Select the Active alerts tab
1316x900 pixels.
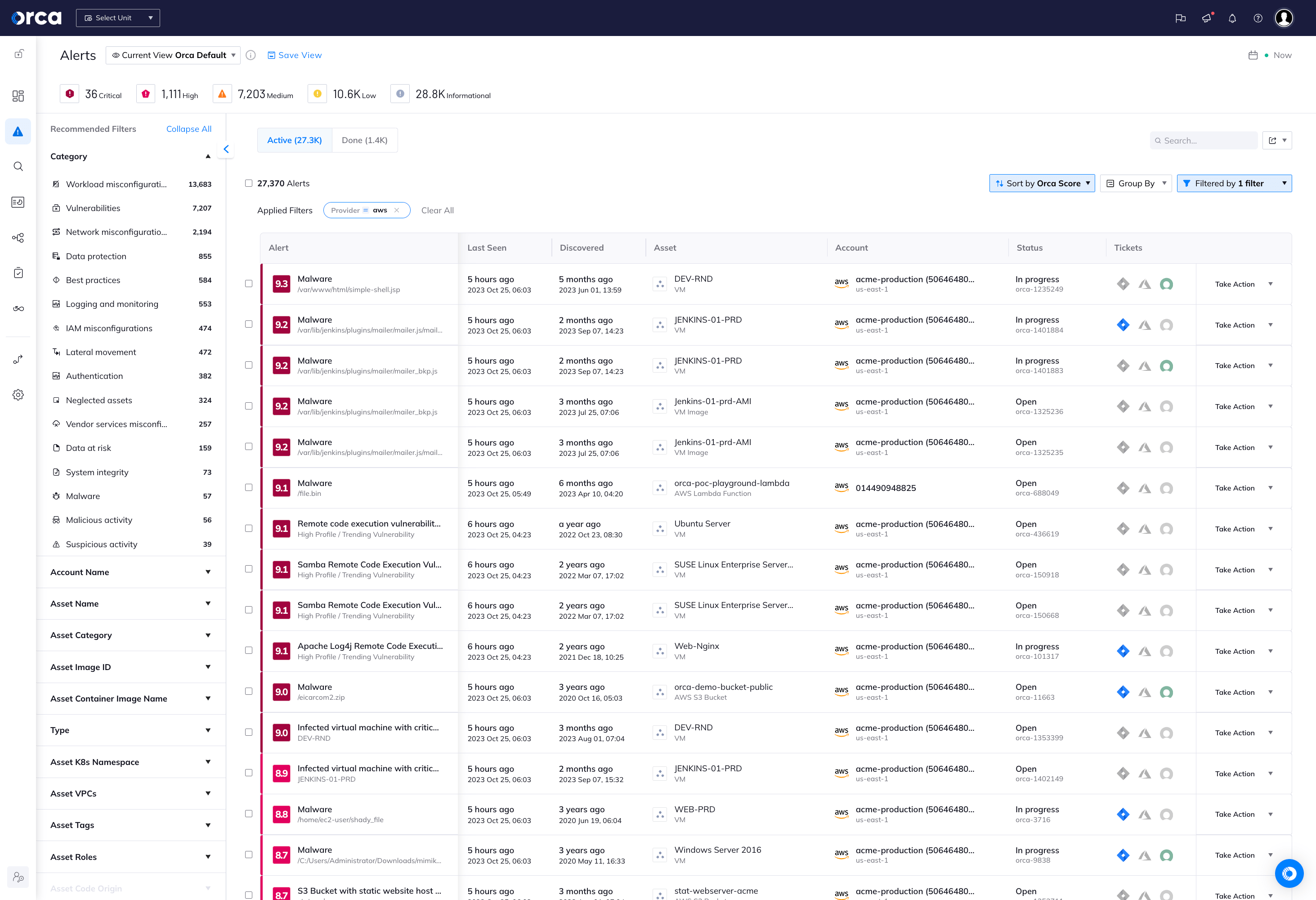(294, 140)
